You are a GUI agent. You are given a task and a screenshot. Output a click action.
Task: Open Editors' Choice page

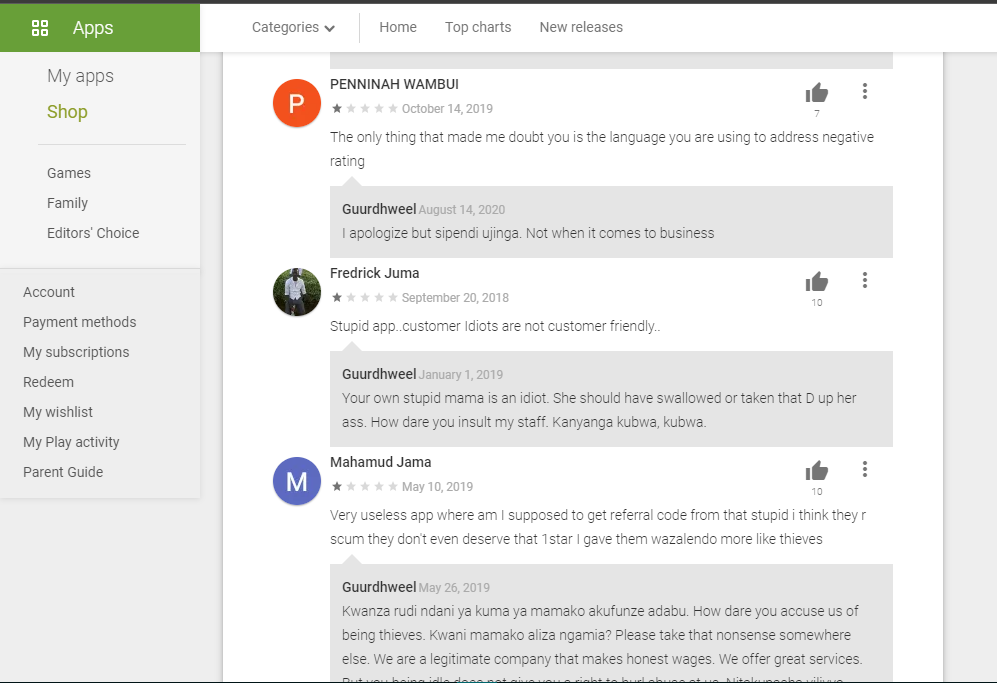[93, 233]
